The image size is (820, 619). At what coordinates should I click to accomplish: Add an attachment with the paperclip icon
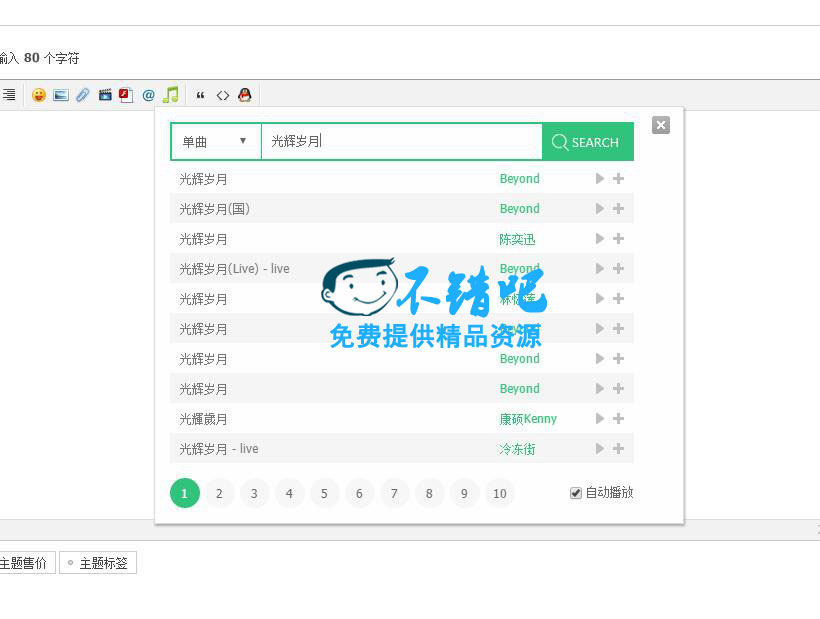tap(83, 95)
